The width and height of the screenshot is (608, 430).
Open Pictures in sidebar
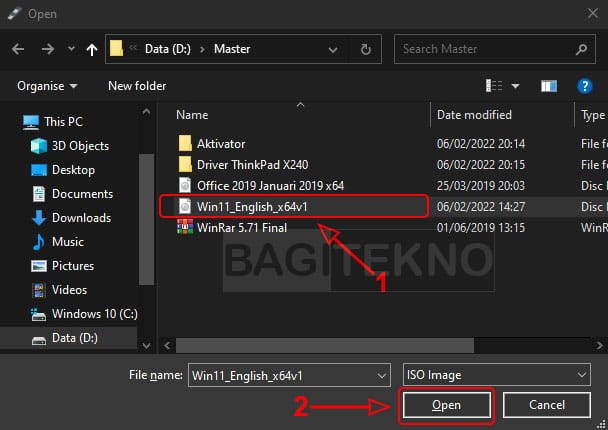click(62, 266)
